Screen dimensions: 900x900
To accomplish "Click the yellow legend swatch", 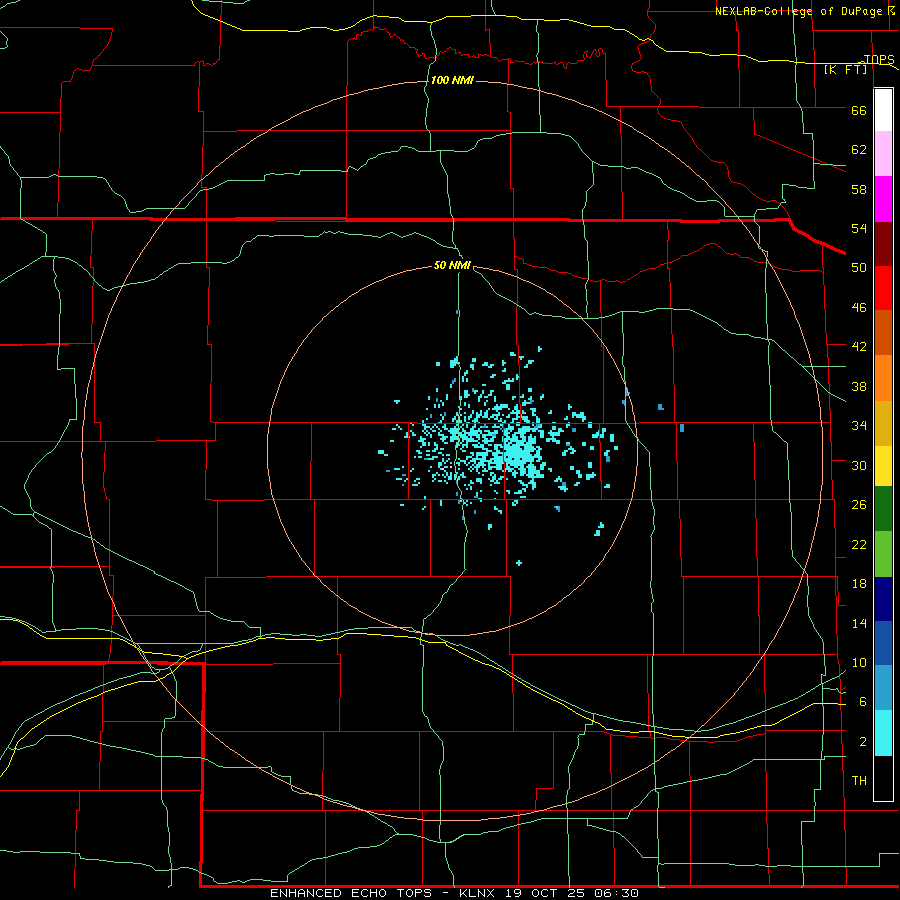I will tap(883, 466).
